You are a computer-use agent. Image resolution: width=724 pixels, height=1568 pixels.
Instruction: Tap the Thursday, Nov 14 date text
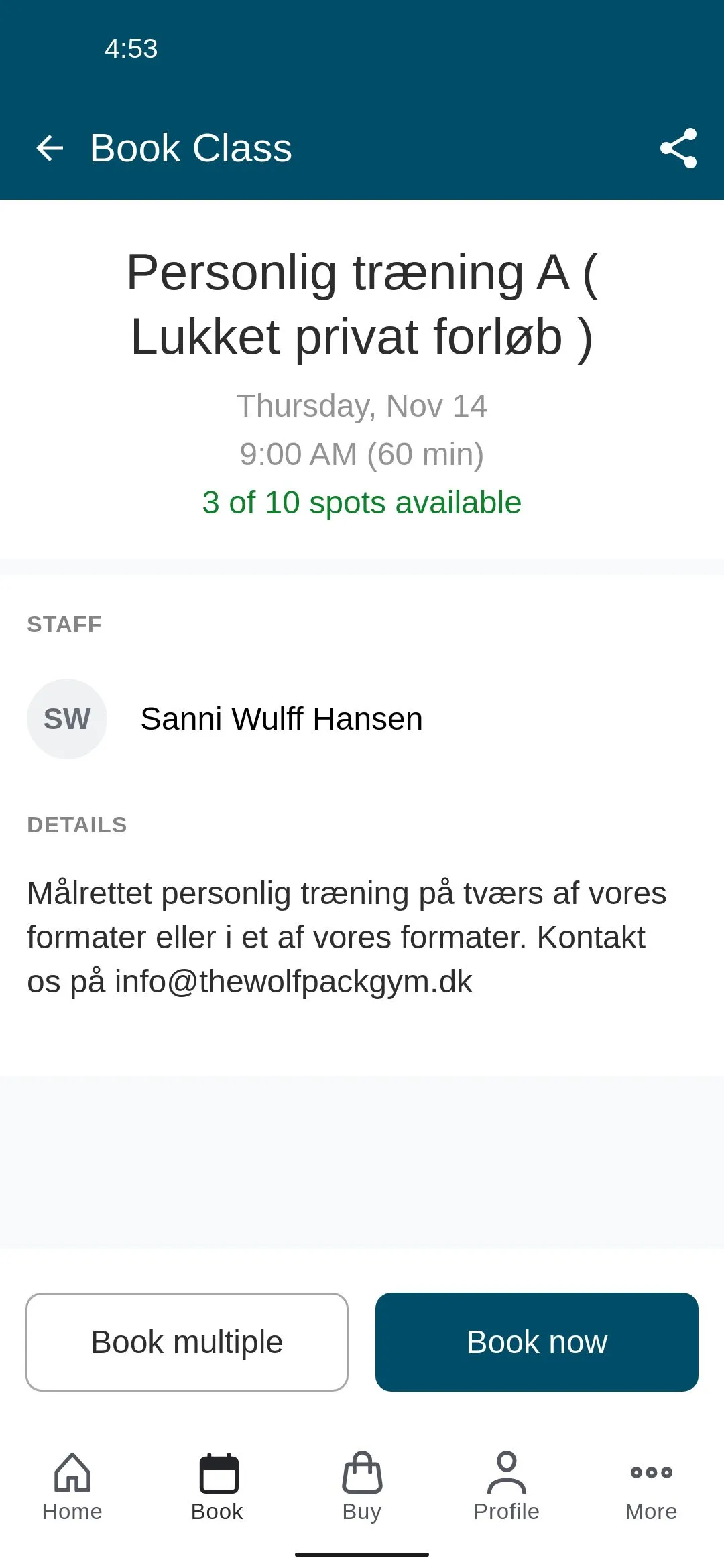pos(362,406)
